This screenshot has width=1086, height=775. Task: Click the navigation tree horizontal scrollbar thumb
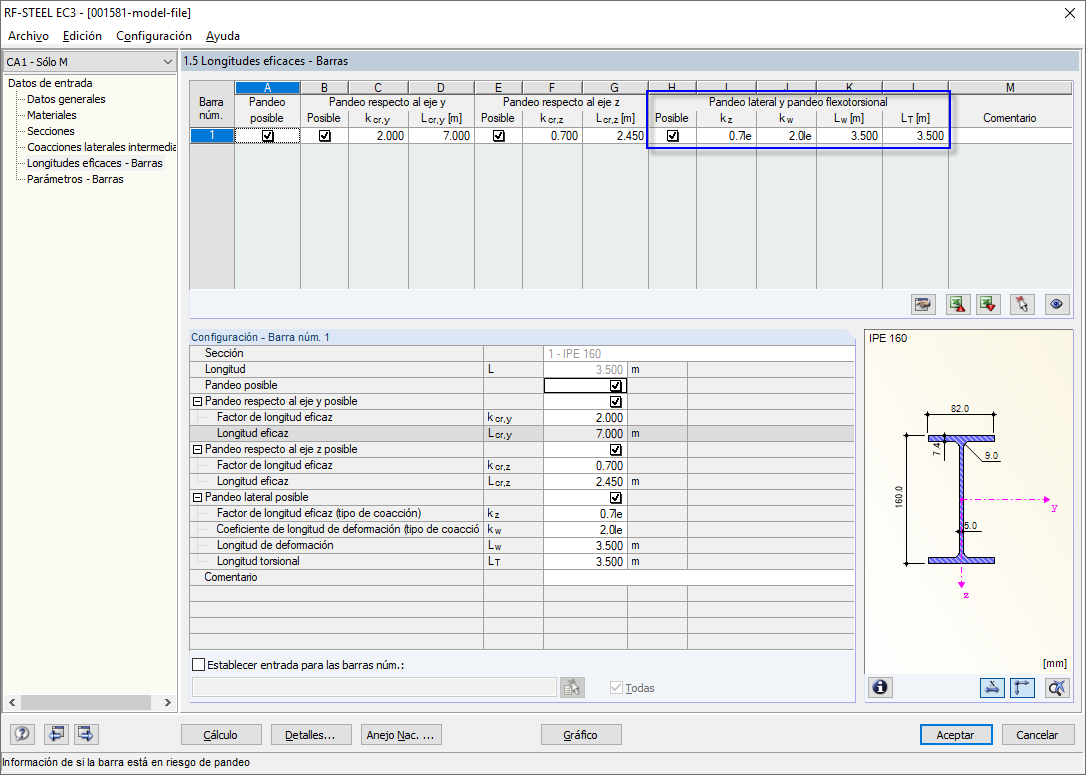tap(86, 702)
